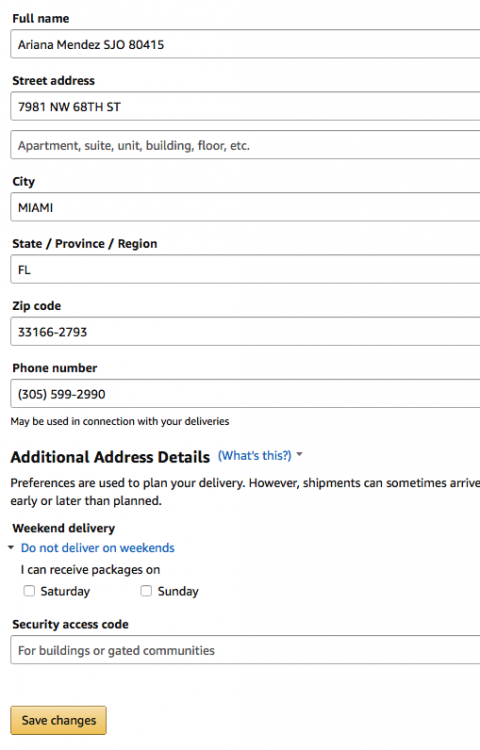Click the Weekend delivery label
Screen dimensions: 480x750
coord(64,528)
